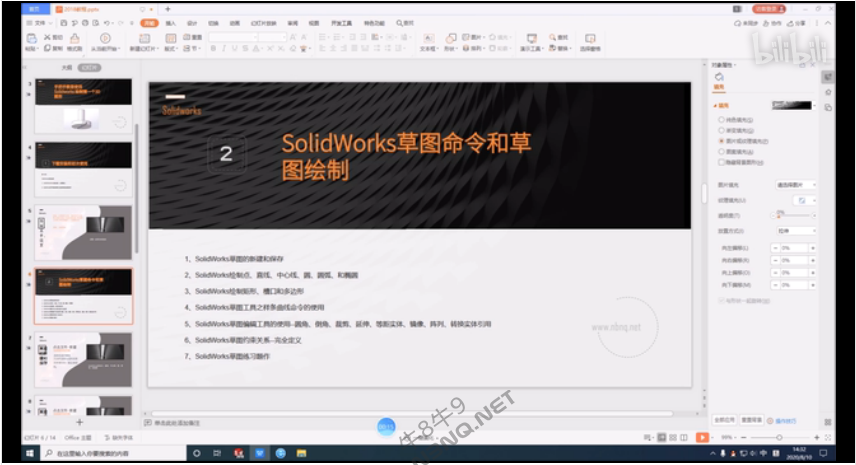Select solid fill (纯色填充) radio button
The width and height of the screenshot is (856, 465).
tap(721, 120)
